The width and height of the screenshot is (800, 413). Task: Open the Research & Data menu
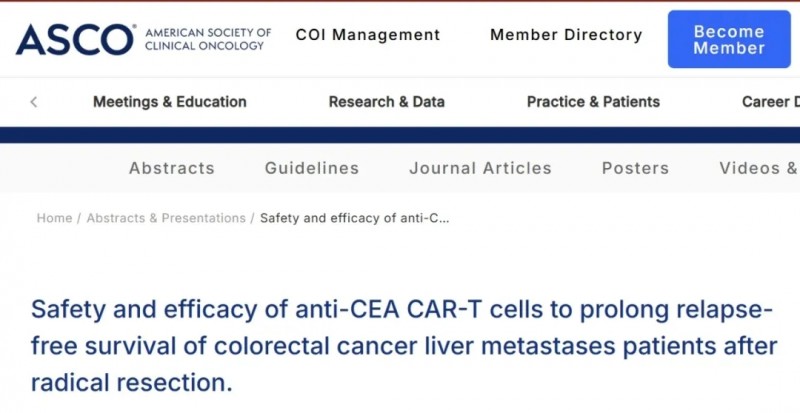[386, 102]
